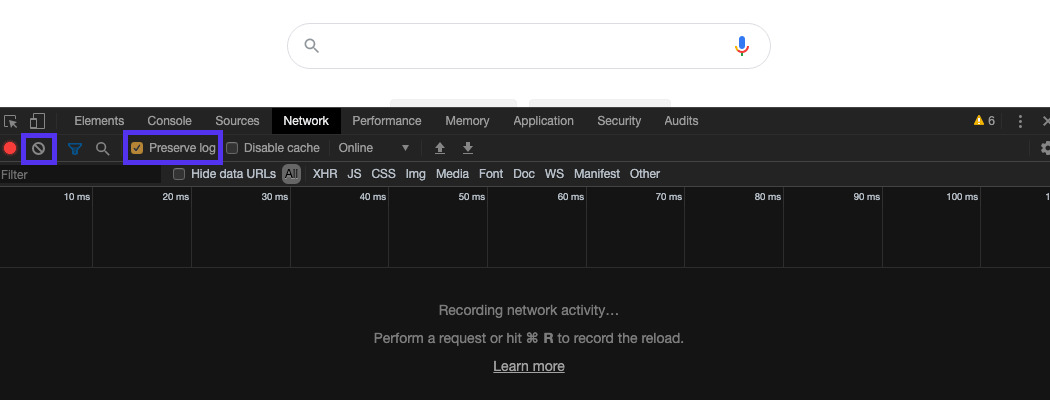This screenshot has height=400, width=1050.
Task: Open the DevTools three-dot options menu
Action: pyautogui.click(x=1020, y=121)
